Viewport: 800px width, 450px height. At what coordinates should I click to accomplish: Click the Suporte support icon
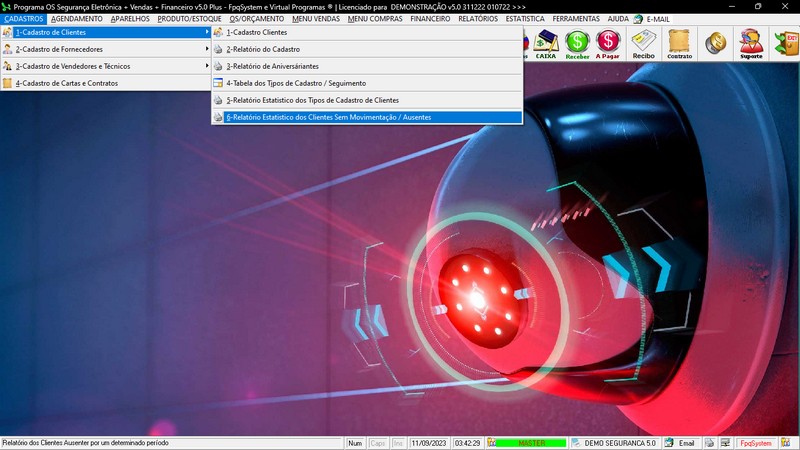pyautogui.click(x=750, y=43)
